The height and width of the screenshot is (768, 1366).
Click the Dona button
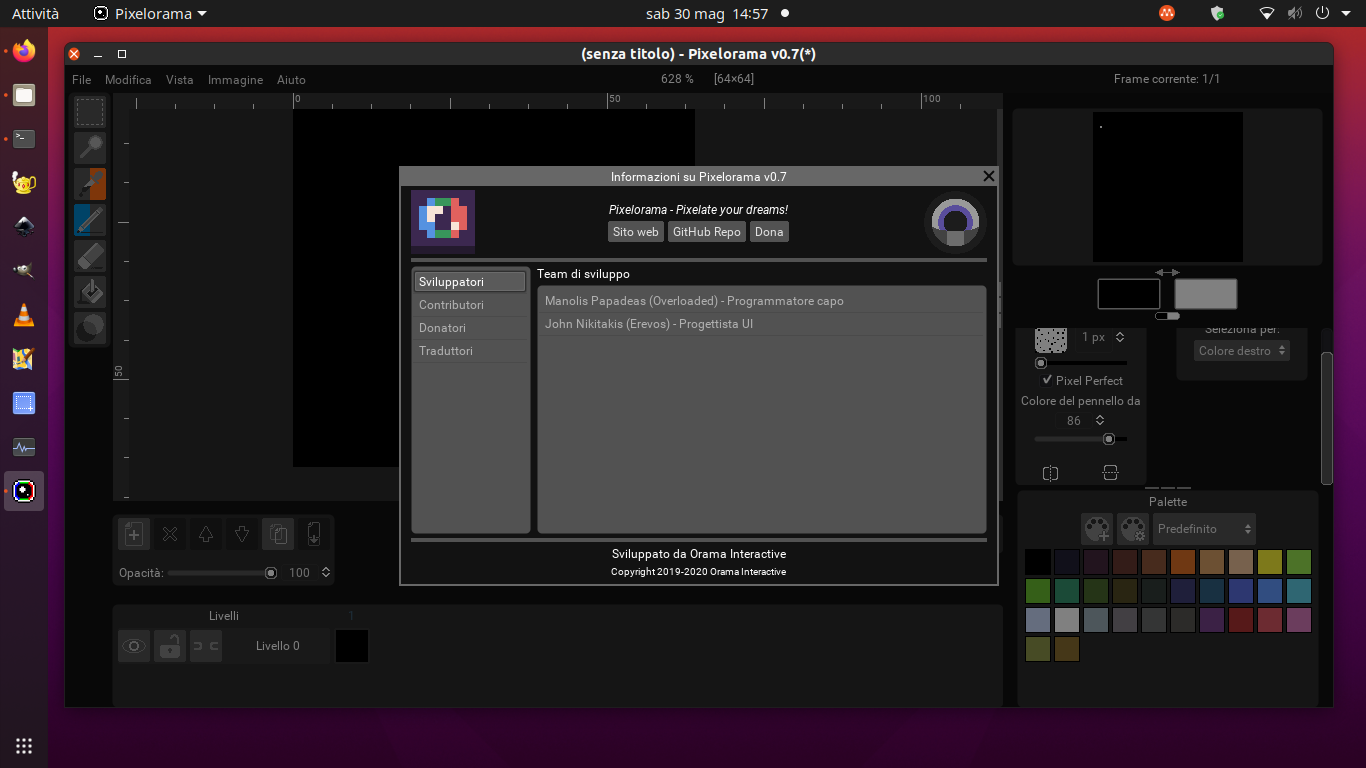click(x=769, y=231)
